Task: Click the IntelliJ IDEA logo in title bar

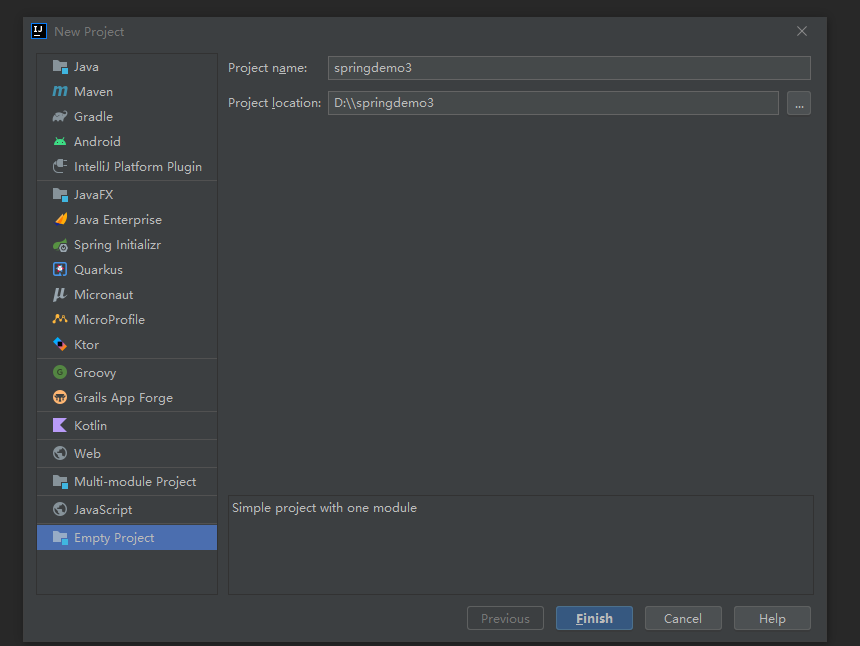Action: pyautogui.click(x=39, y=31)
